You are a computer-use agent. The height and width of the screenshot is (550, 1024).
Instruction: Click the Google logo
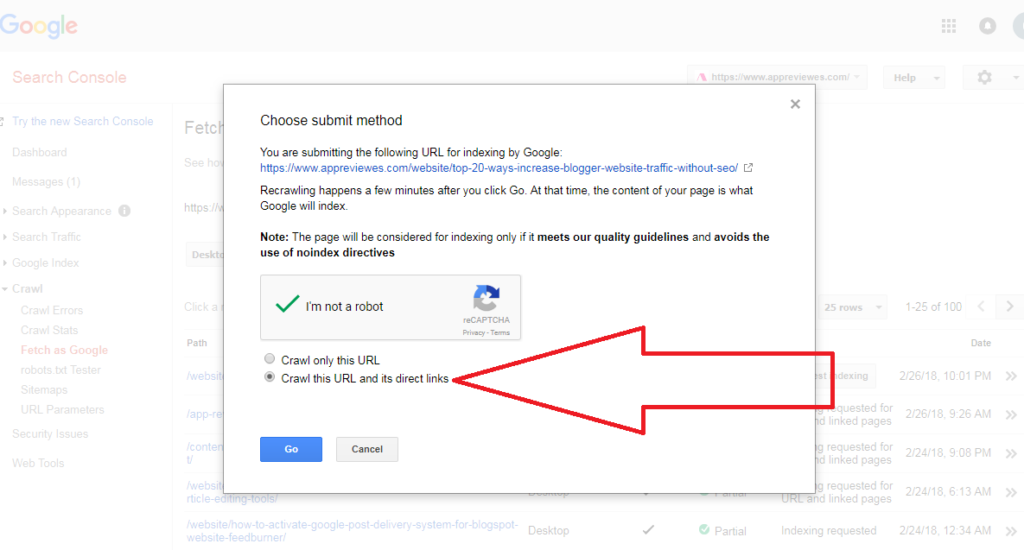coord(39,26)
